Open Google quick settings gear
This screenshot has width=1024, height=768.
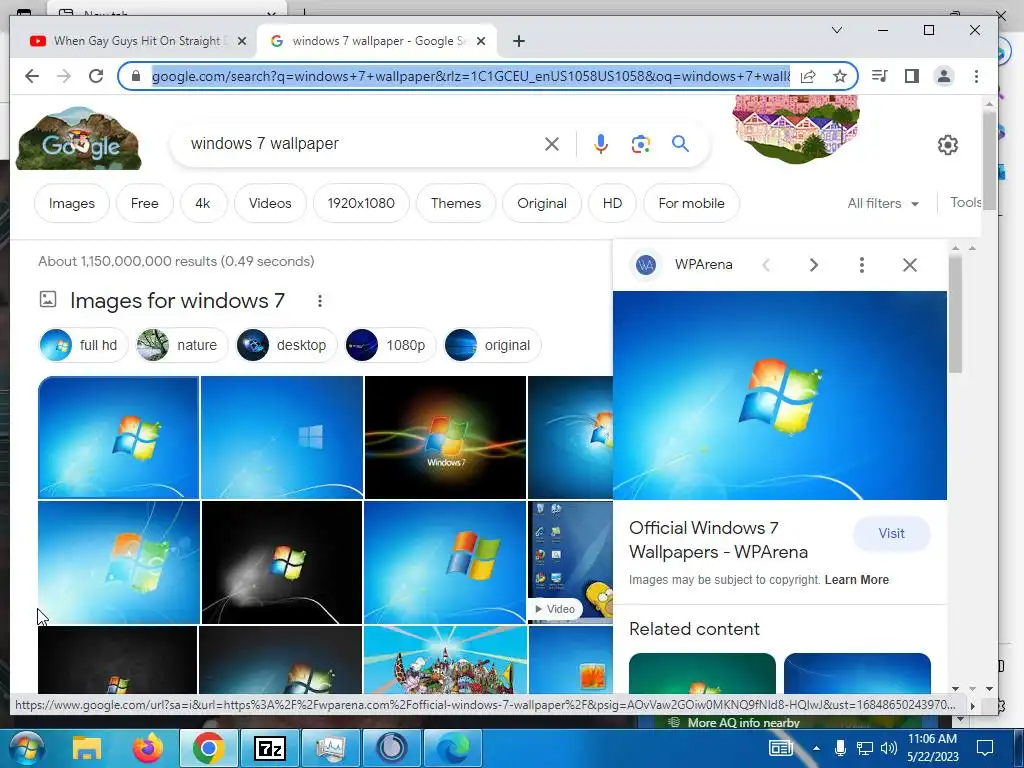[948, 144]
